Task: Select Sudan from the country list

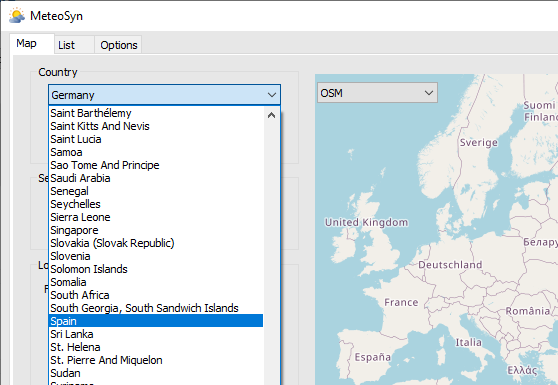Action: pyautogui.click(x=156, y=373)
